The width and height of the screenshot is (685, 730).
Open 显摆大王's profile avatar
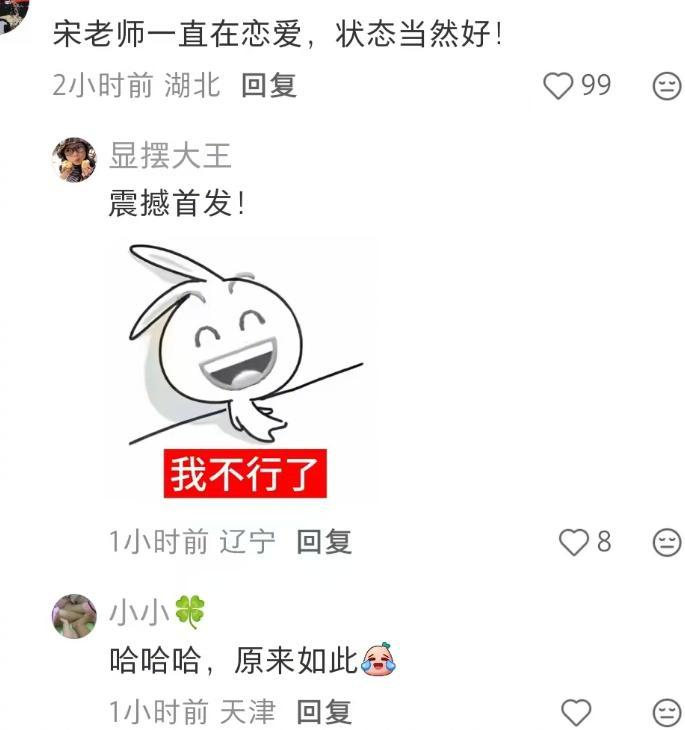[74, 160]
